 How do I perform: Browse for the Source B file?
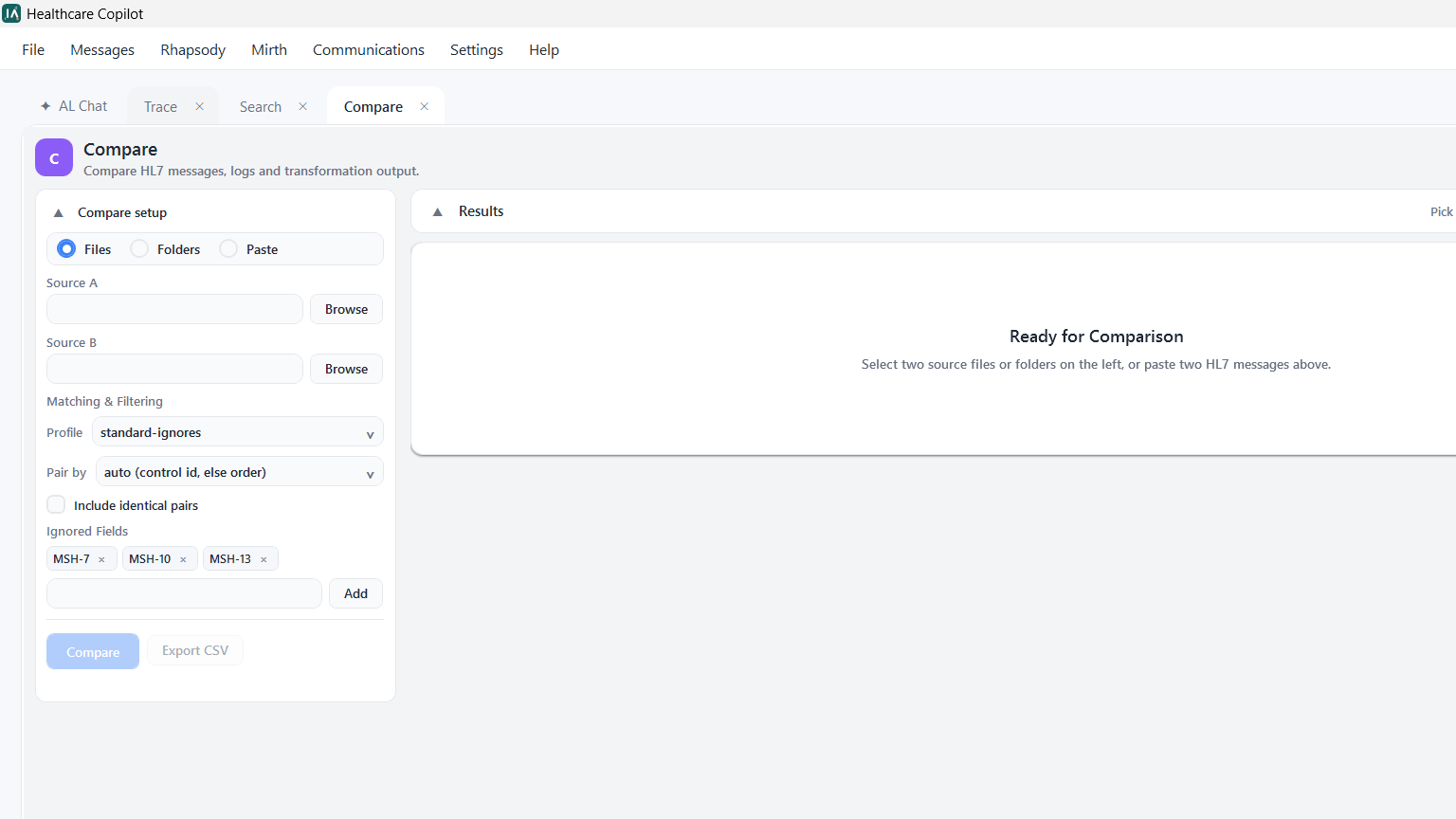[x=346, y=369]
